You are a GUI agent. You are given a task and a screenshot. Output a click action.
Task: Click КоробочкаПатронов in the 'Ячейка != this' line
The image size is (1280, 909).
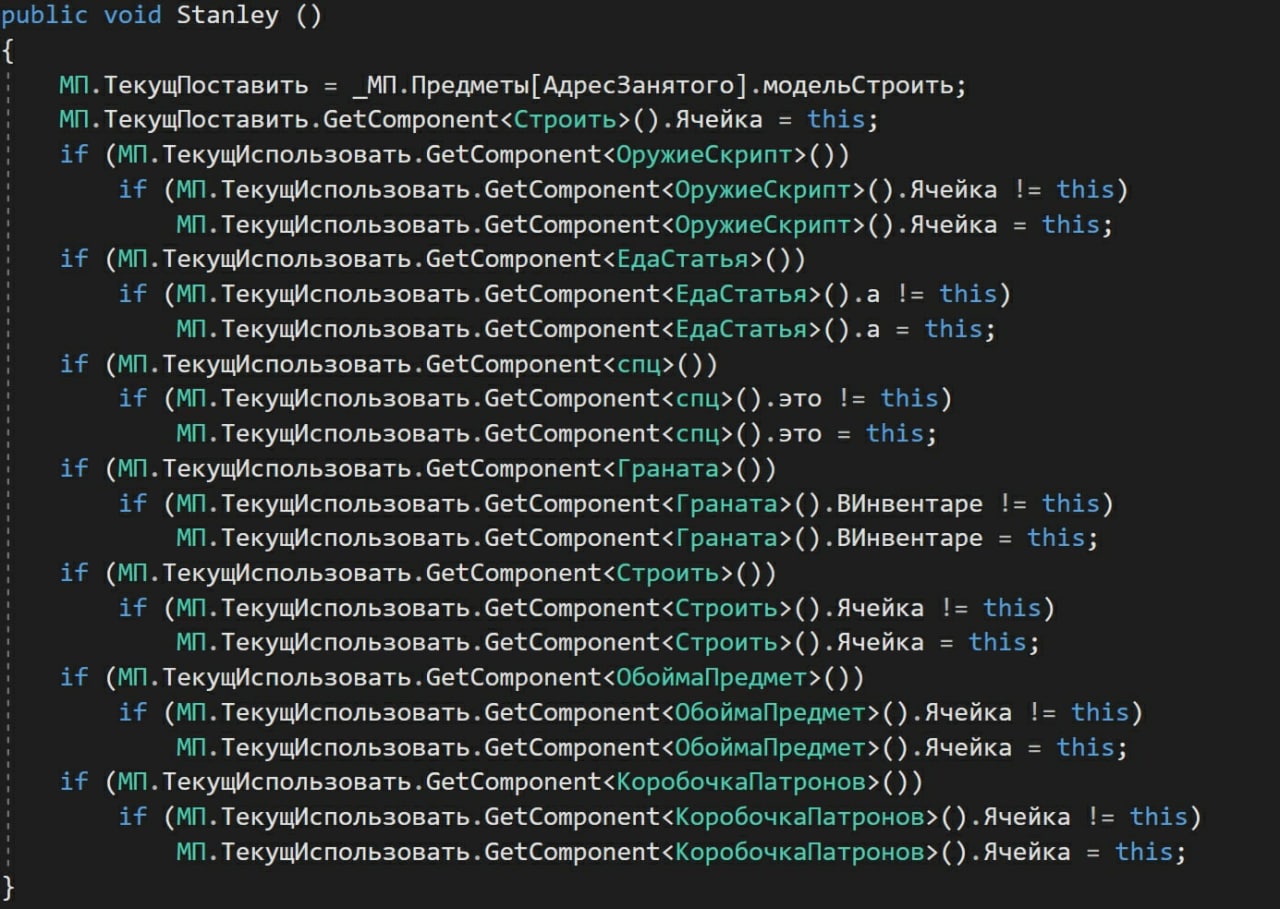click(x=799, y=817)
